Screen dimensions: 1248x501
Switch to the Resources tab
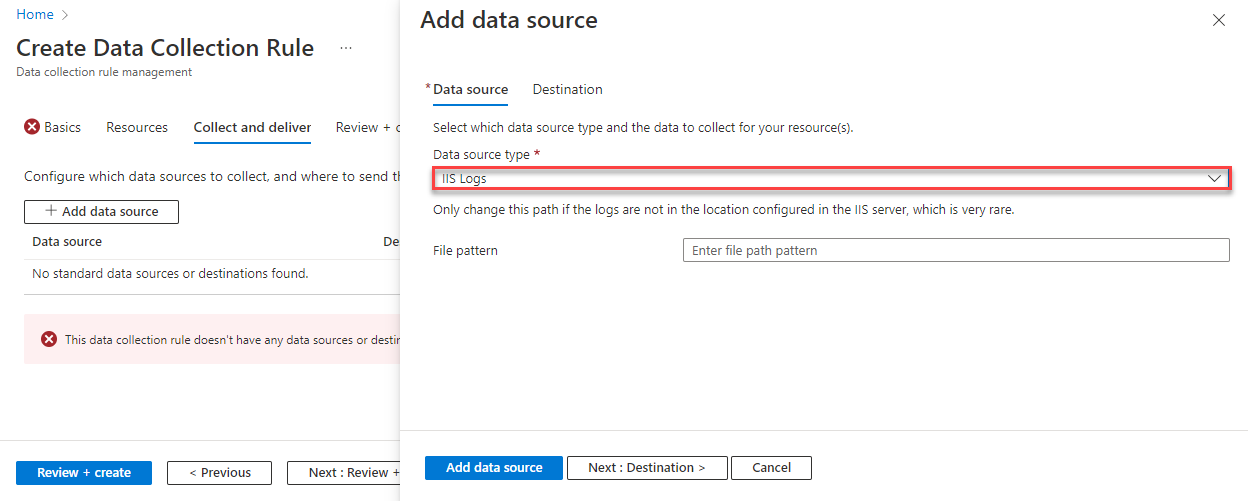(137, 127)
